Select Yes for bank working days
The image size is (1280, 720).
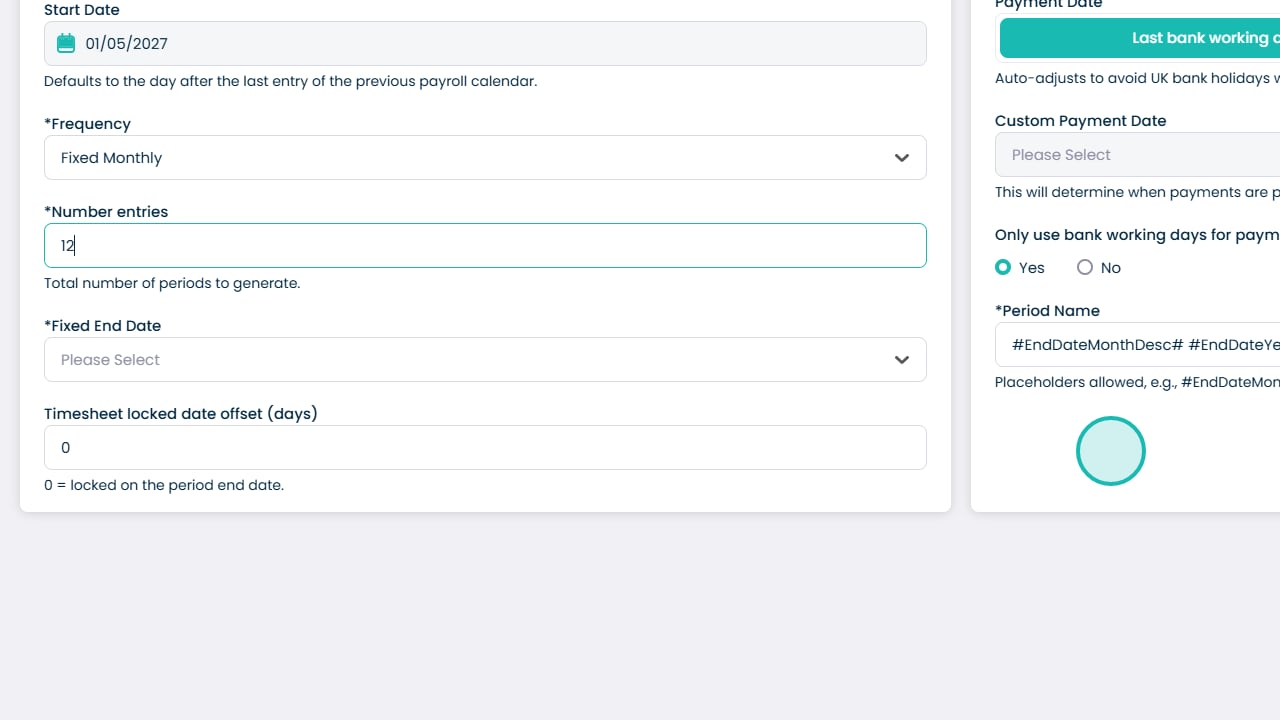click(x=1003, y=267)
